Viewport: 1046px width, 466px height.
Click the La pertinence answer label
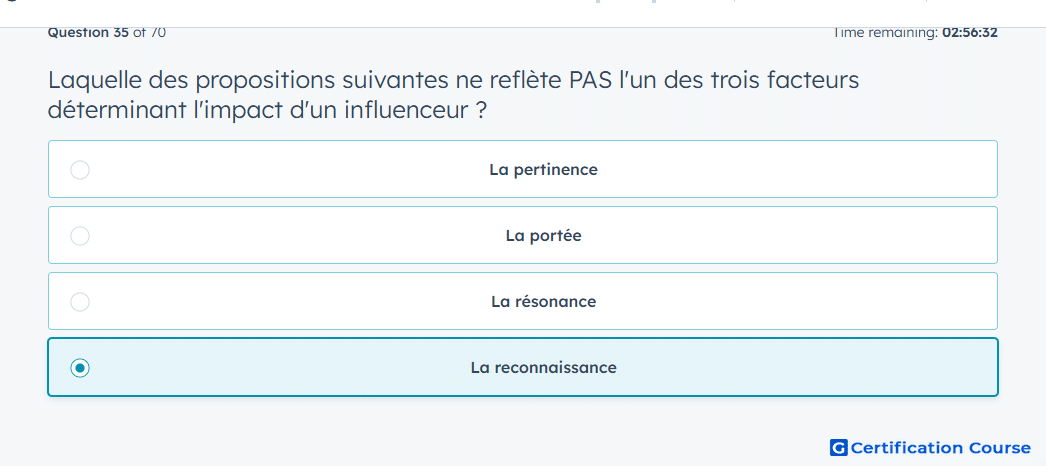[543, 170]
